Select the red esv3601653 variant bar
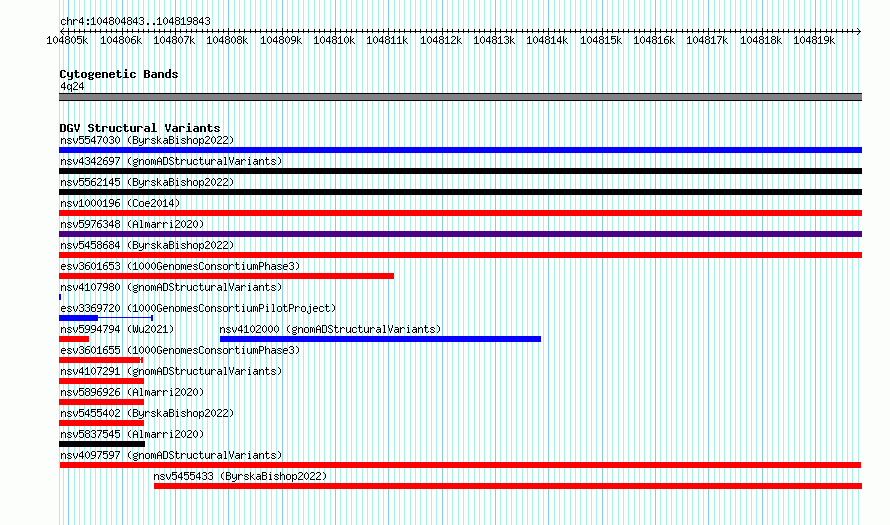Screen dimensions: 890x525 point(226,276)
